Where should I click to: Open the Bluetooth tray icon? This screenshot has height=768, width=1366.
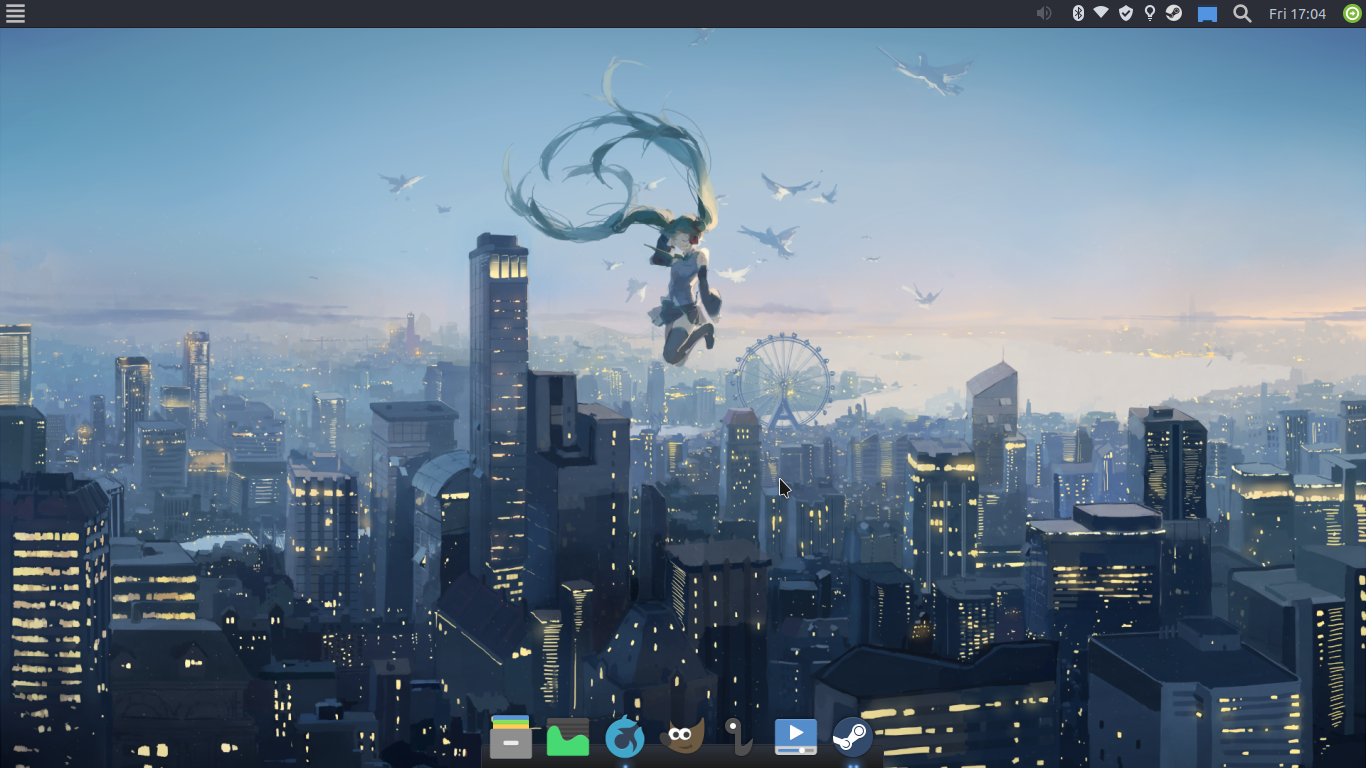1078,13
